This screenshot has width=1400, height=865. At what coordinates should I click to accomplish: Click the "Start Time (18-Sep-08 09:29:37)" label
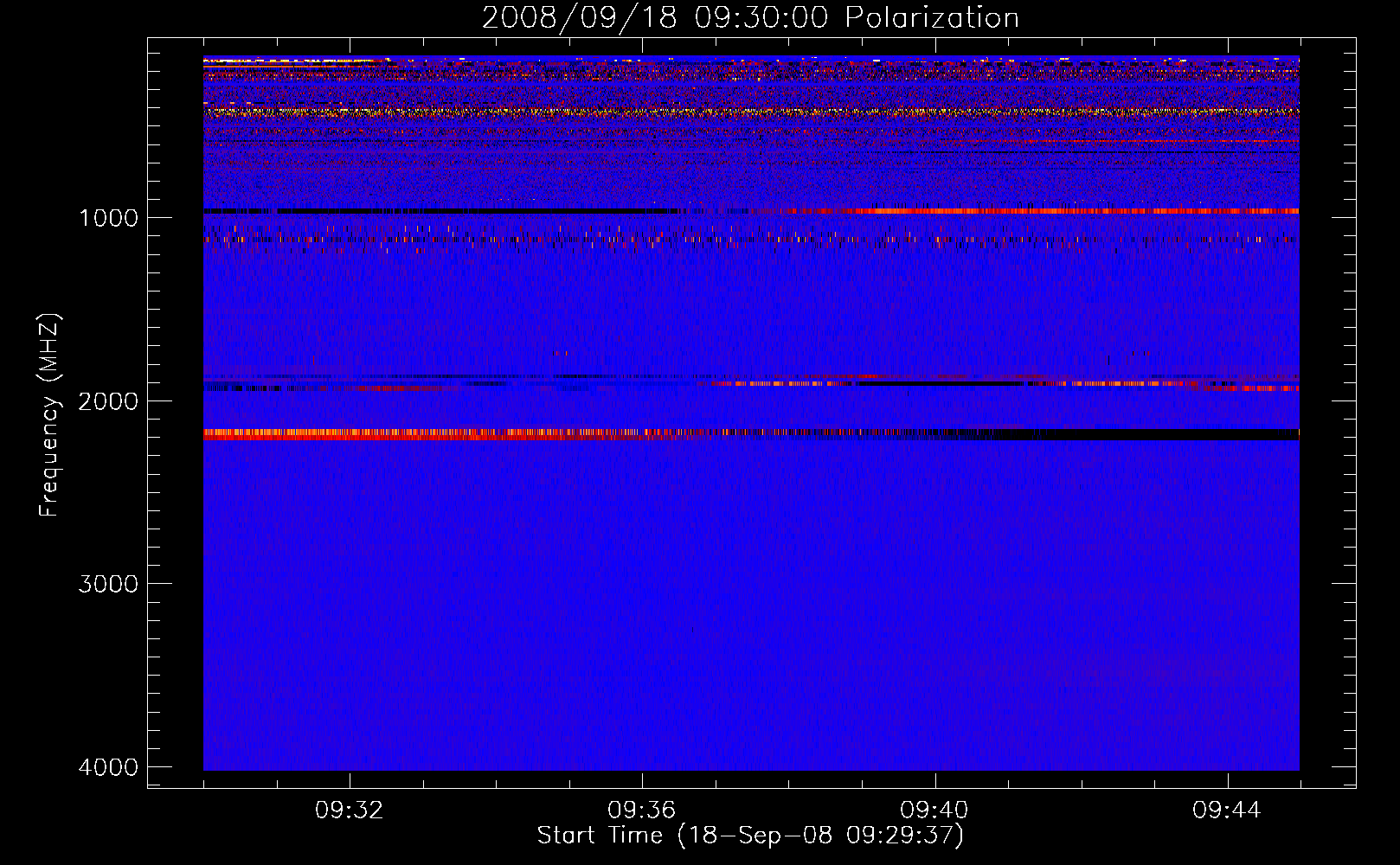pyautogui.click(x=750, y=836)
